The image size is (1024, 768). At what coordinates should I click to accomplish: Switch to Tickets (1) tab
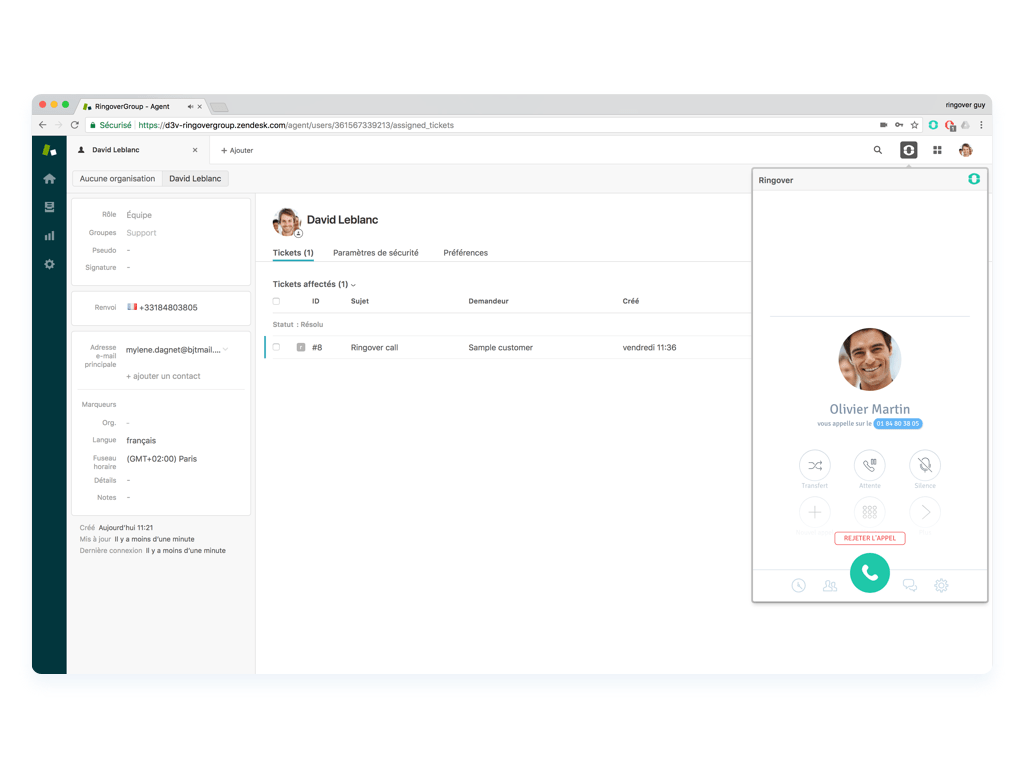pos(293,253)
